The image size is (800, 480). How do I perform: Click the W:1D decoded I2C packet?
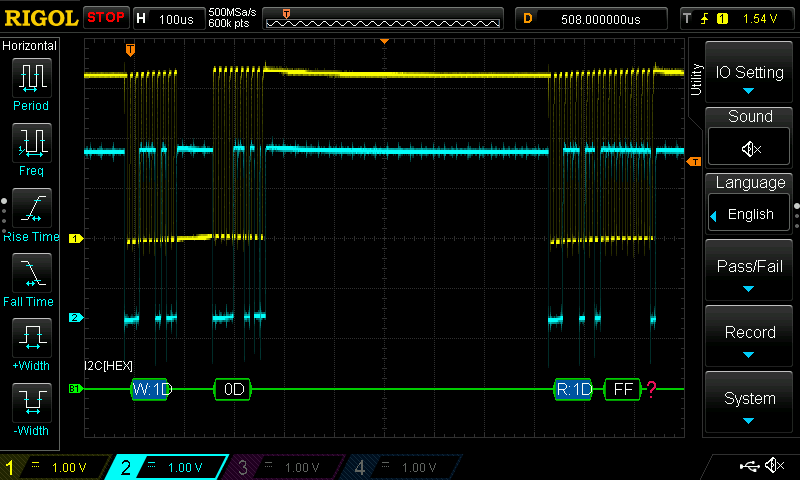[x=152, y=389]
